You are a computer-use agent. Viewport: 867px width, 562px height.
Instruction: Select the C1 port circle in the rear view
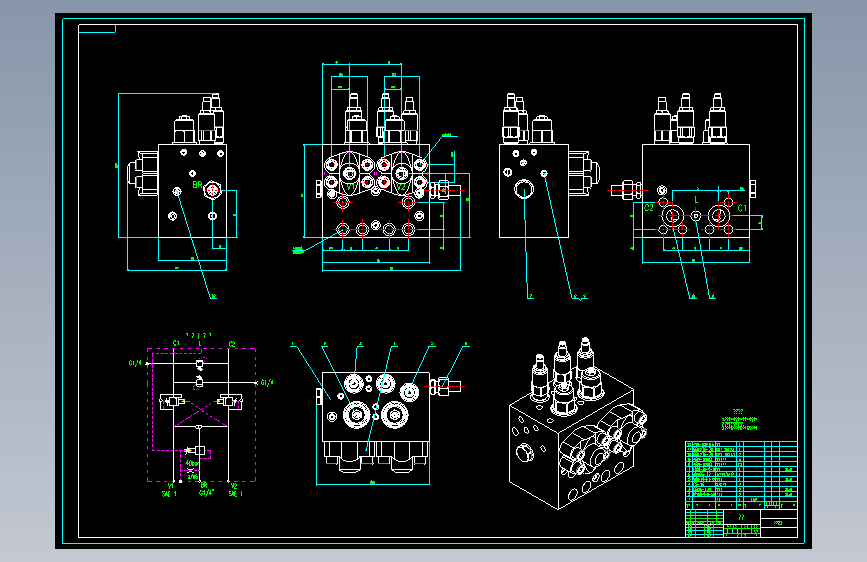coord(719,216)
